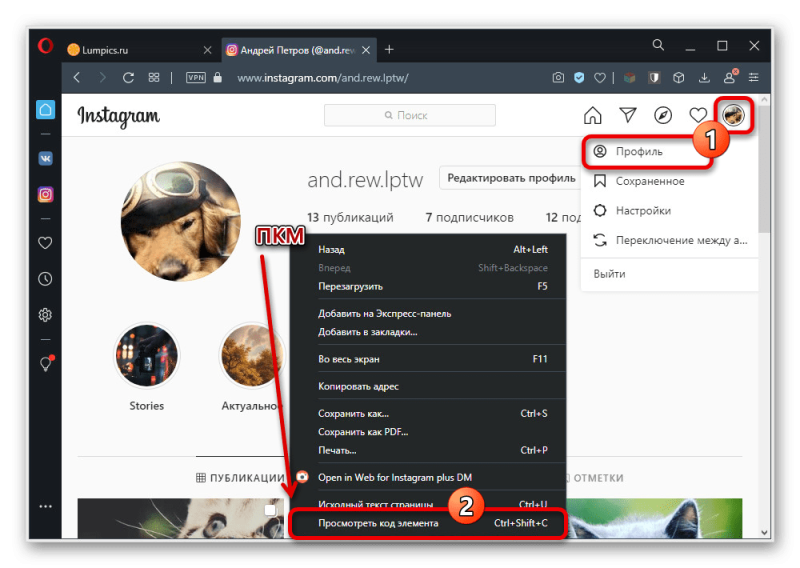800x568 pixels.
Task: Open the ad blocker shield icon
Action: click(579, 78)
